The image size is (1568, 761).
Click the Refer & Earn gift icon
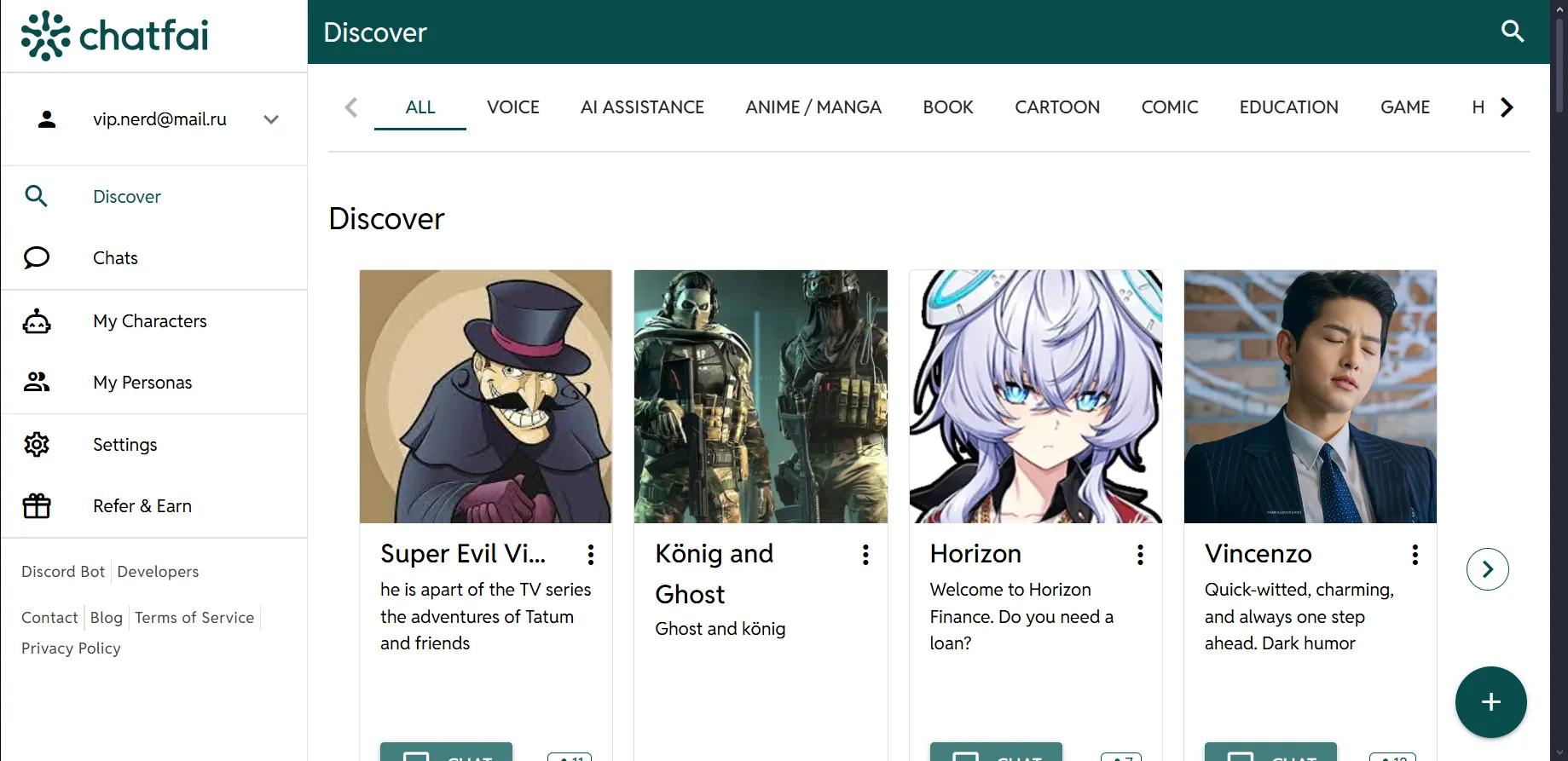point(37,506)
